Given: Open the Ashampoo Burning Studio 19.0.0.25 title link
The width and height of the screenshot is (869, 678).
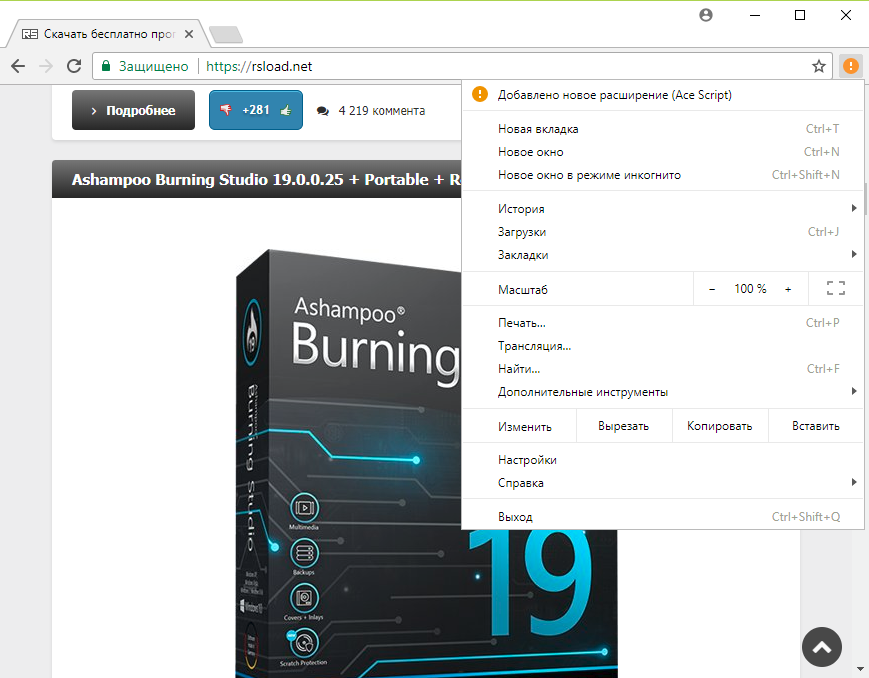Looking at the screenshot, I should 266,180.
